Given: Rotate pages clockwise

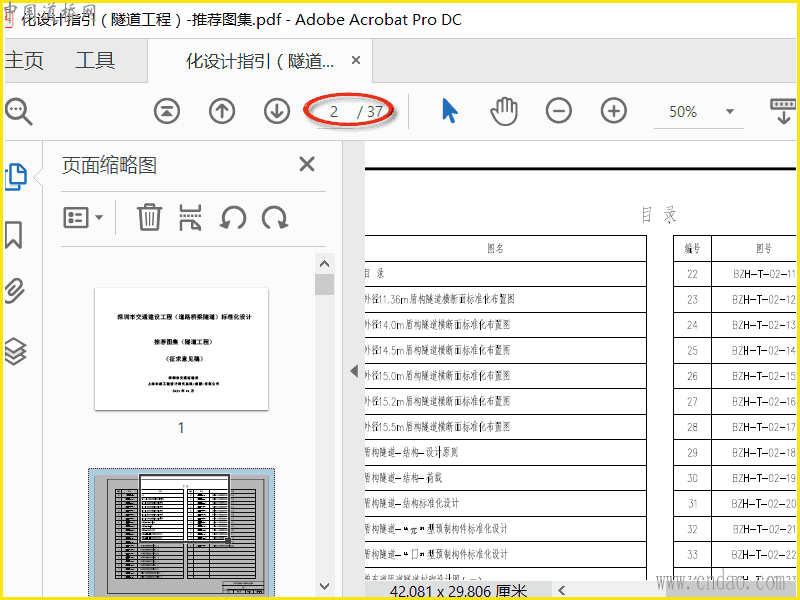Looking at the screenshot, I should 275,218.
